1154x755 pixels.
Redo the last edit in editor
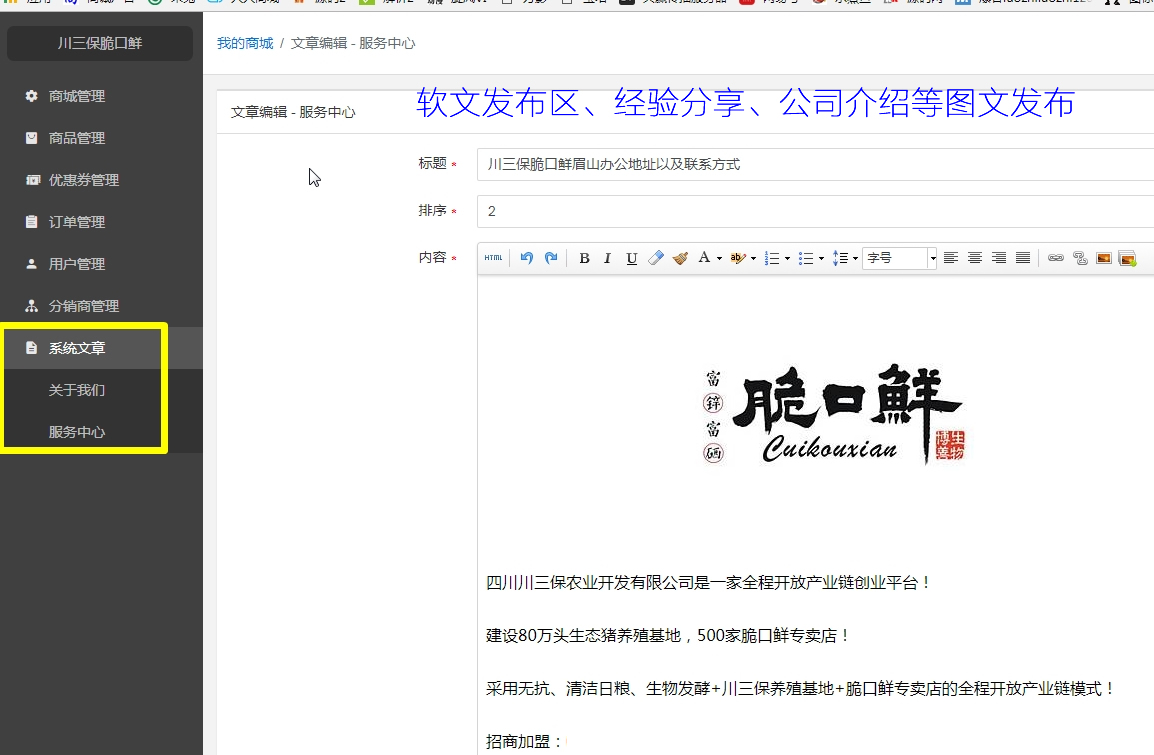coord(551,258)
